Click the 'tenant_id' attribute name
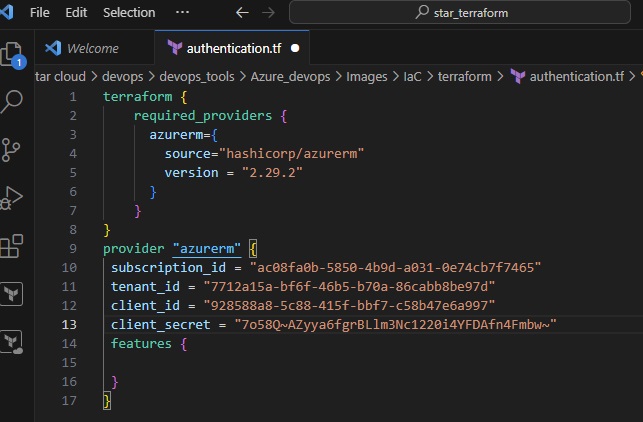The image size is (643, 422). [145, 286]
